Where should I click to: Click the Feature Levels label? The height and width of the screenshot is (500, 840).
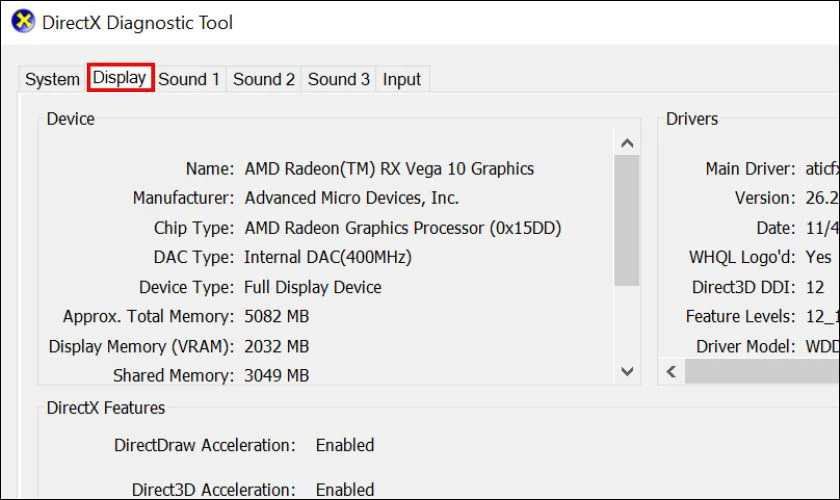tap(740, 316)
